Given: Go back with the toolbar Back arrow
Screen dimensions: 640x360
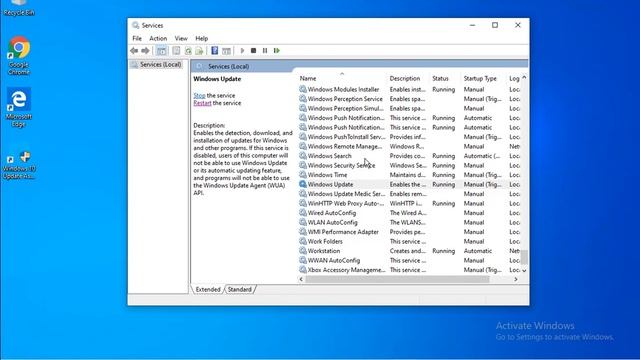Looking at the screenshot, I should coord(134,51).
